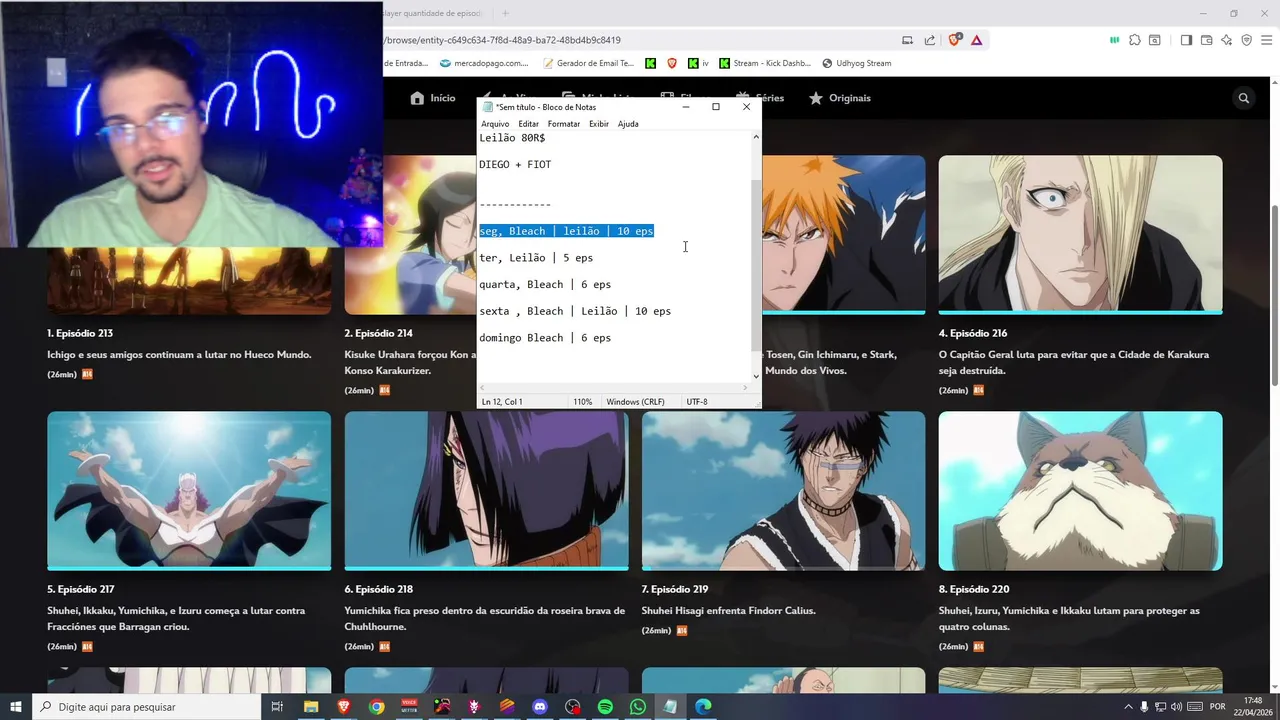This screenshot has height=720, width=1280.
Task: Open the site search magnifier icon
Action: tap(1244, 98)
